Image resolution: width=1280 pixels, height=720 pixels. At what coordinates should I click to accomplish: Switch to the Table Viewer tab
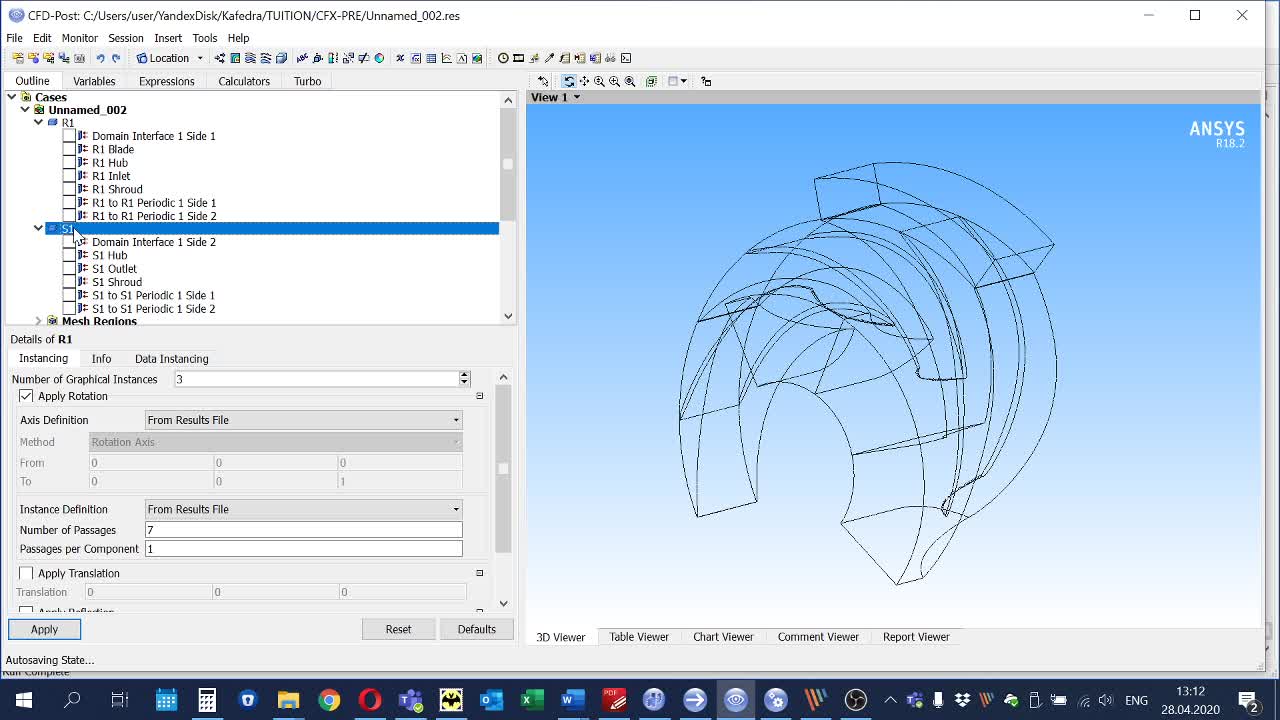pos(639,637)
